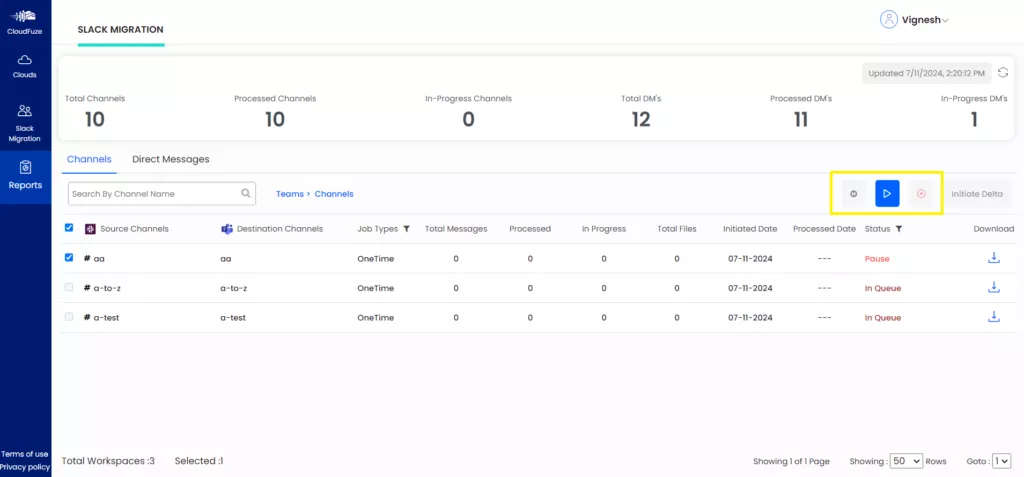Click the Slack icon in Source Channels header

91,229
